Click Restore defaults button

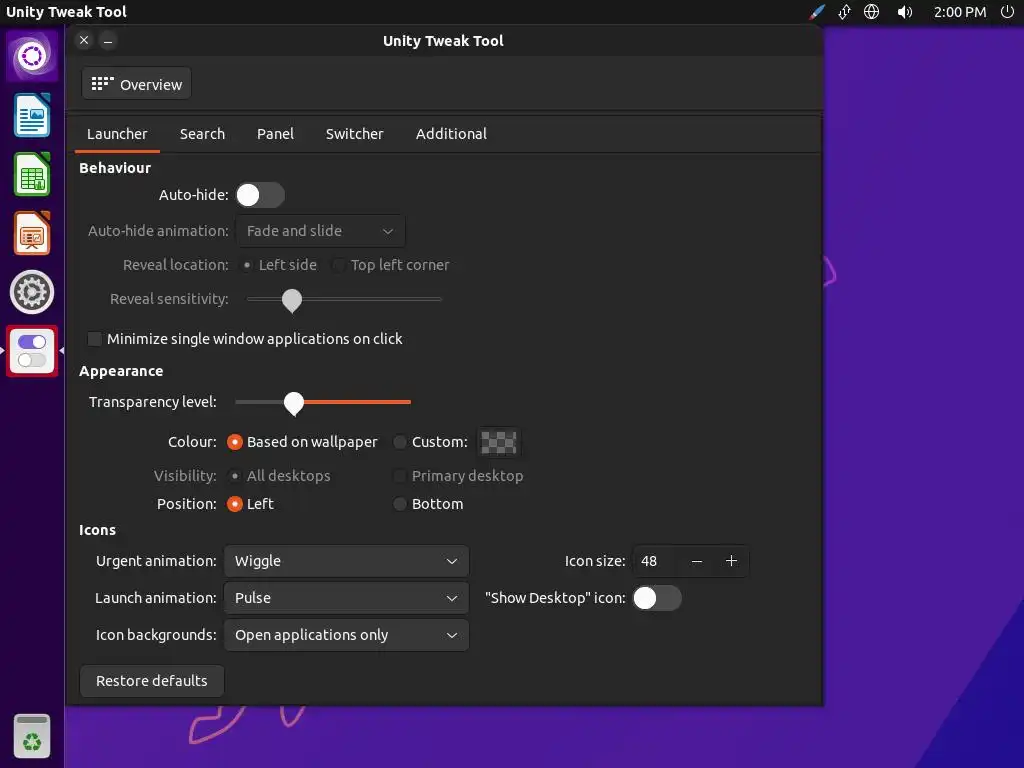click(x=152, y=680)
